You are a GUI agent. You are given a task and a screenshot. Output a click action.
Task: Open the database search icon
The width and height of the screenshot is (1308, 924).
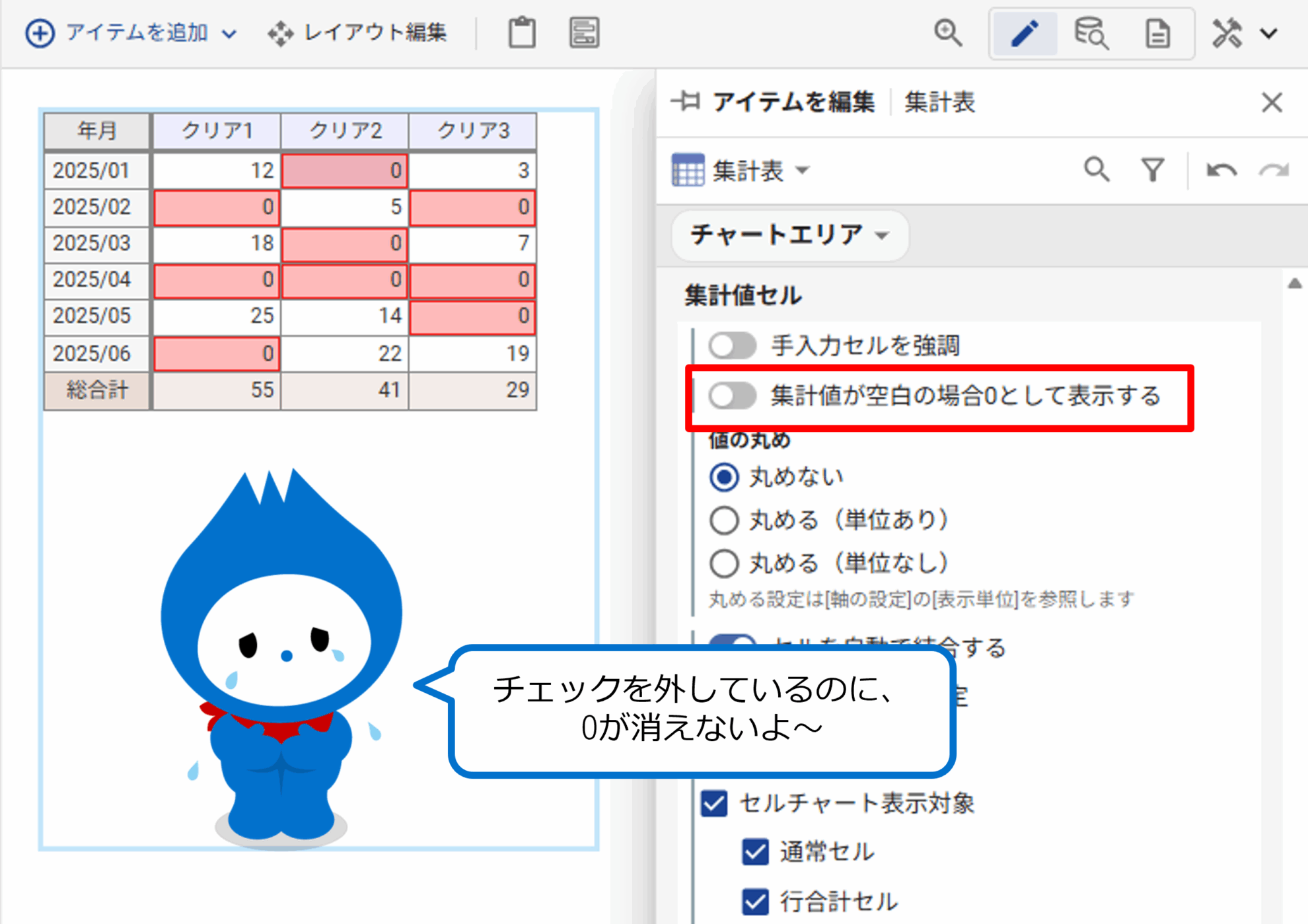[x=1091, y=33]
